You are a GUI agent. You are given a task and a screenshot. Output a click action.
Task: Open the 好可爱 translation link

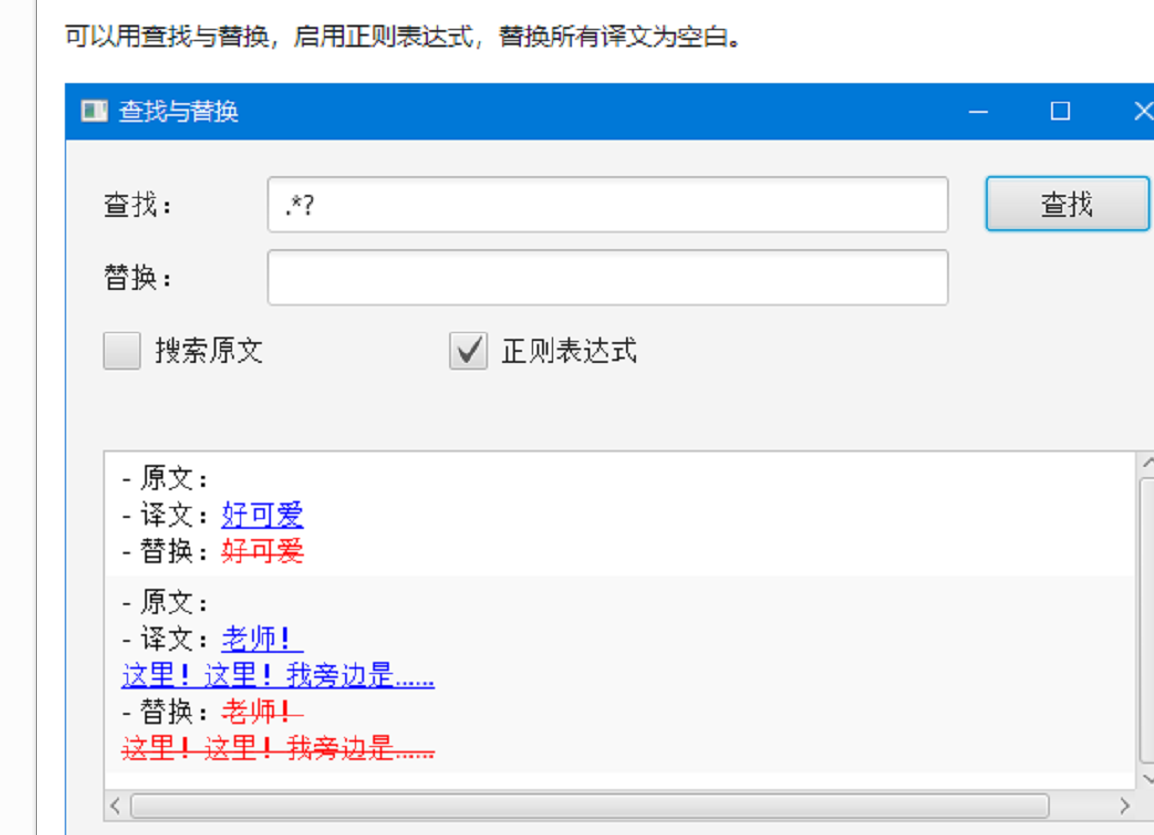click(x=262, y=515)
